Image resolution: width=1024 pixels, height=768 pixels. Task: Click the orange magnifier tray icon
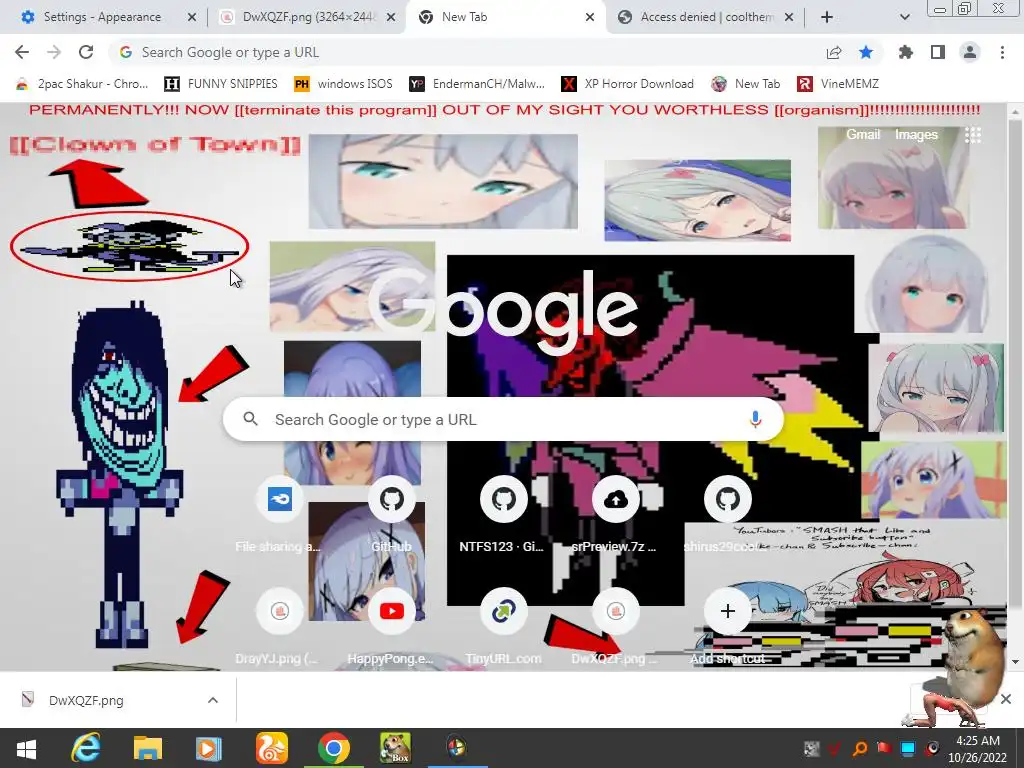click(860, 748)
